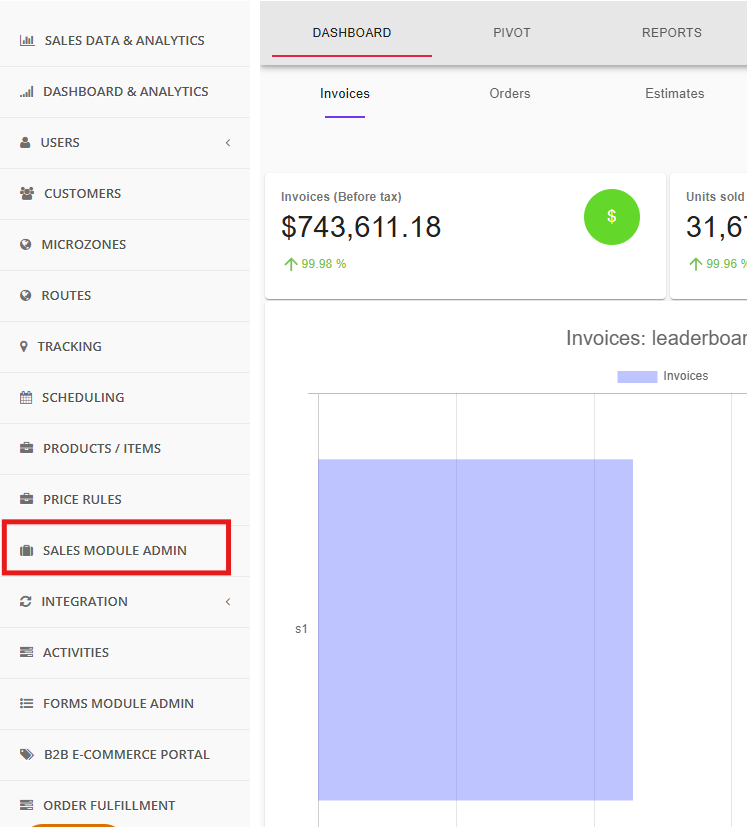Screen dimensions: 747x827
Task: Open the Products / Items menu label
Action: 102,449
